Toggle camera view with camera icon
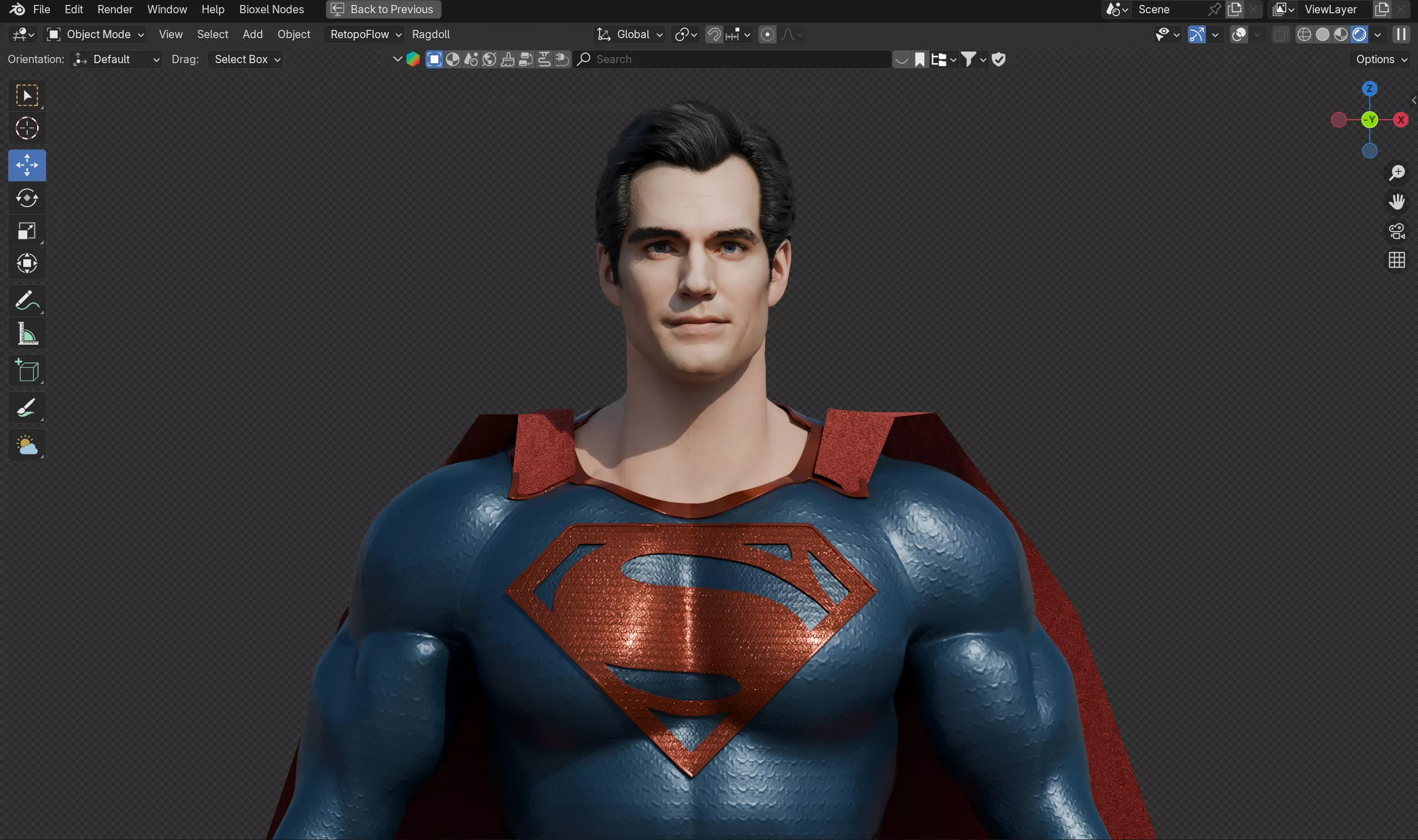The image size is (1418, 840). (1396, 231)
